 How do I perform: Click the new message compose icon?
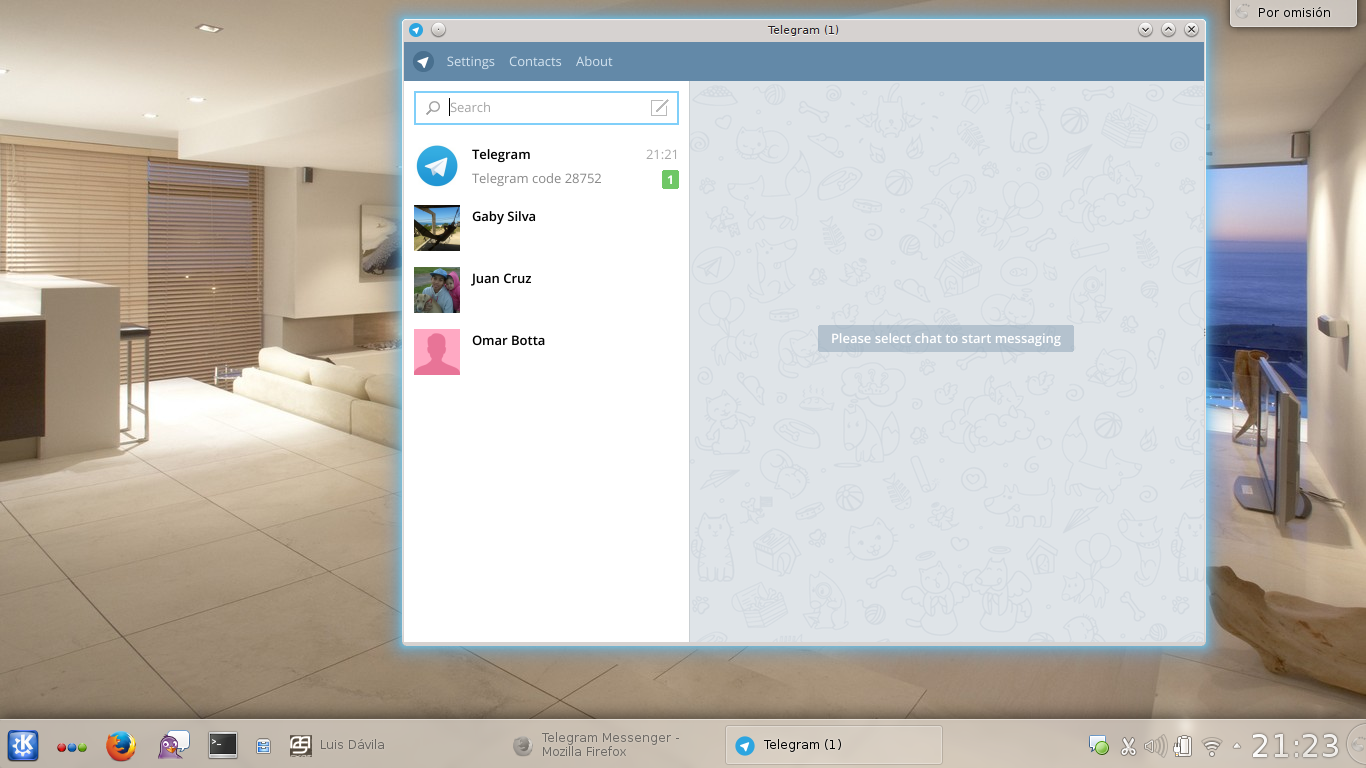tap(659, 108)
